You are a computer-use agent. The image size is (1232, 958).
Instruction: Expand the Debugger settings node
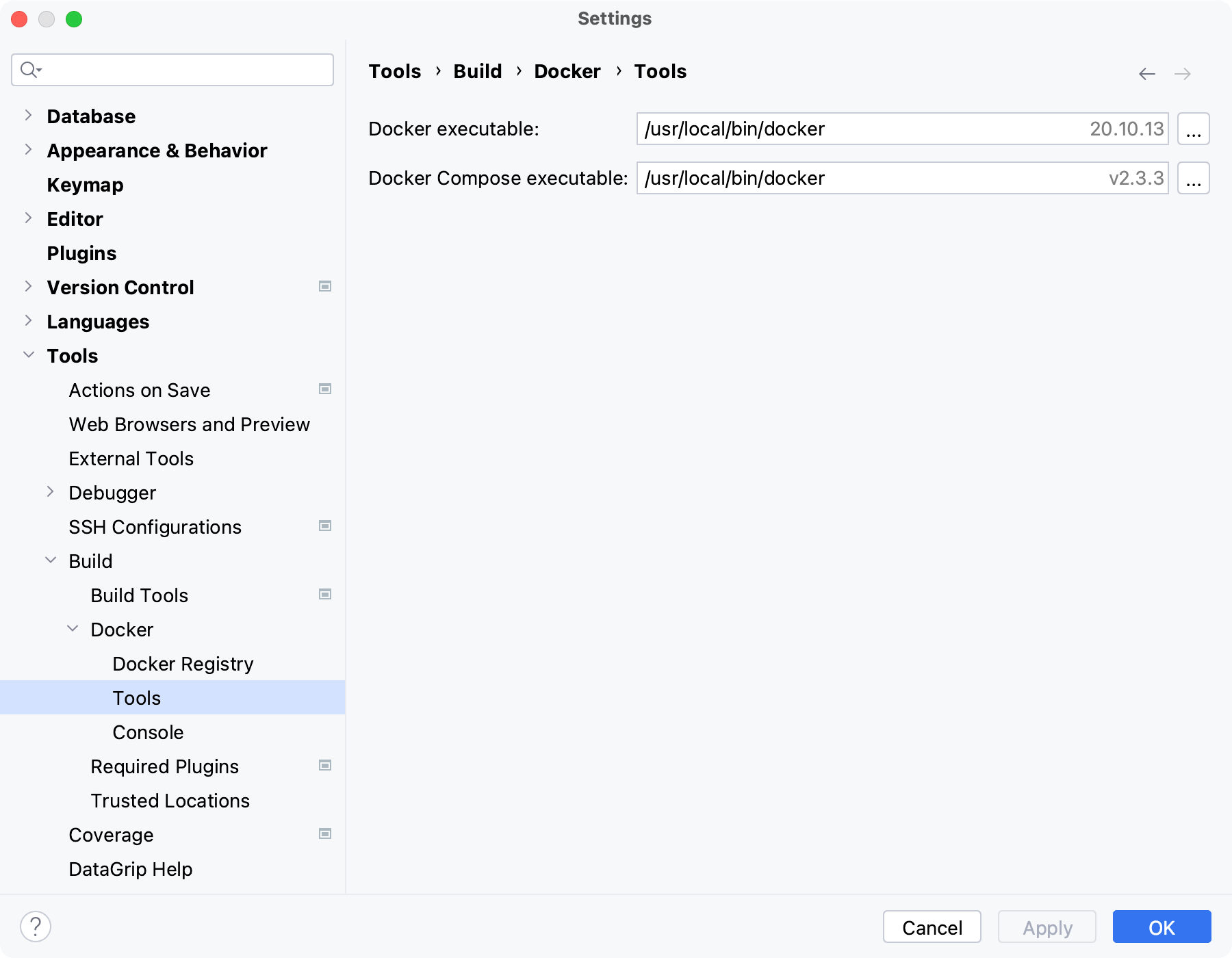(x=51, y=492)
